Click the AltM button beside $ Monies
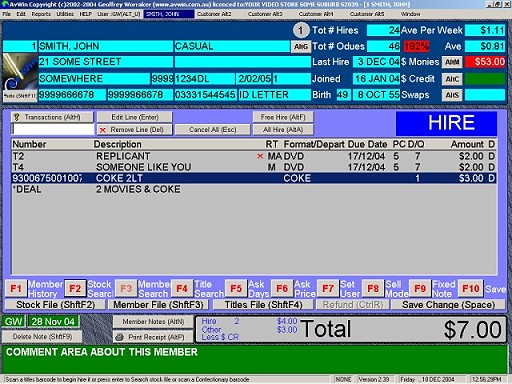 point(452,62)
